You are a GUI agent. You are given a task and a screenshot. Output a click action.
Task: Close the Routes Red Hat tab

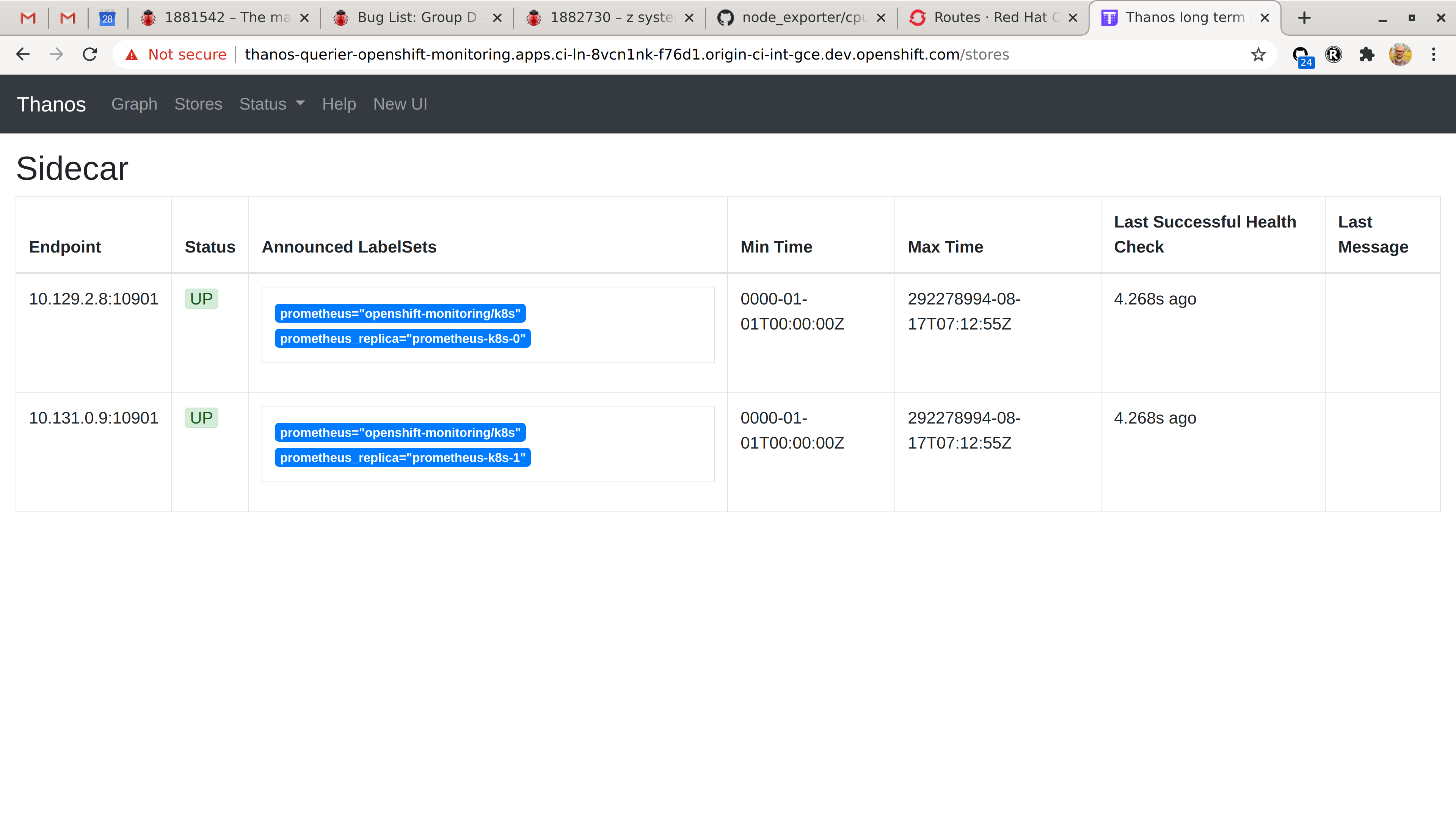click(x=1073, y=18)
